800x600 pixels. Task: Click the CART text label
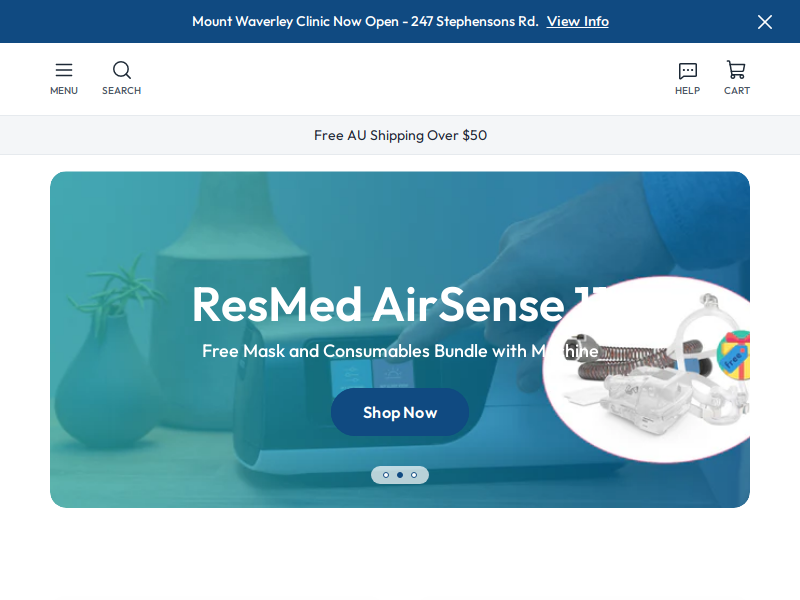[x=737, y=91]
